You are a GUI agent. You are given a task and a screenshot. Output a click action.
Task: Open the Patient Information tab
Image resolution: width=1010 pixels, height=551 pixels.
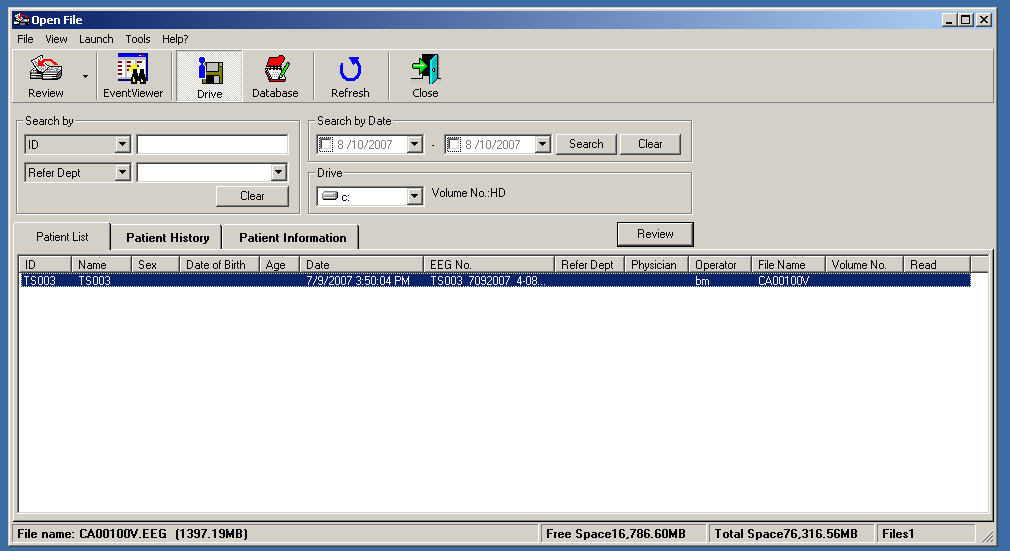coord(292,238)
